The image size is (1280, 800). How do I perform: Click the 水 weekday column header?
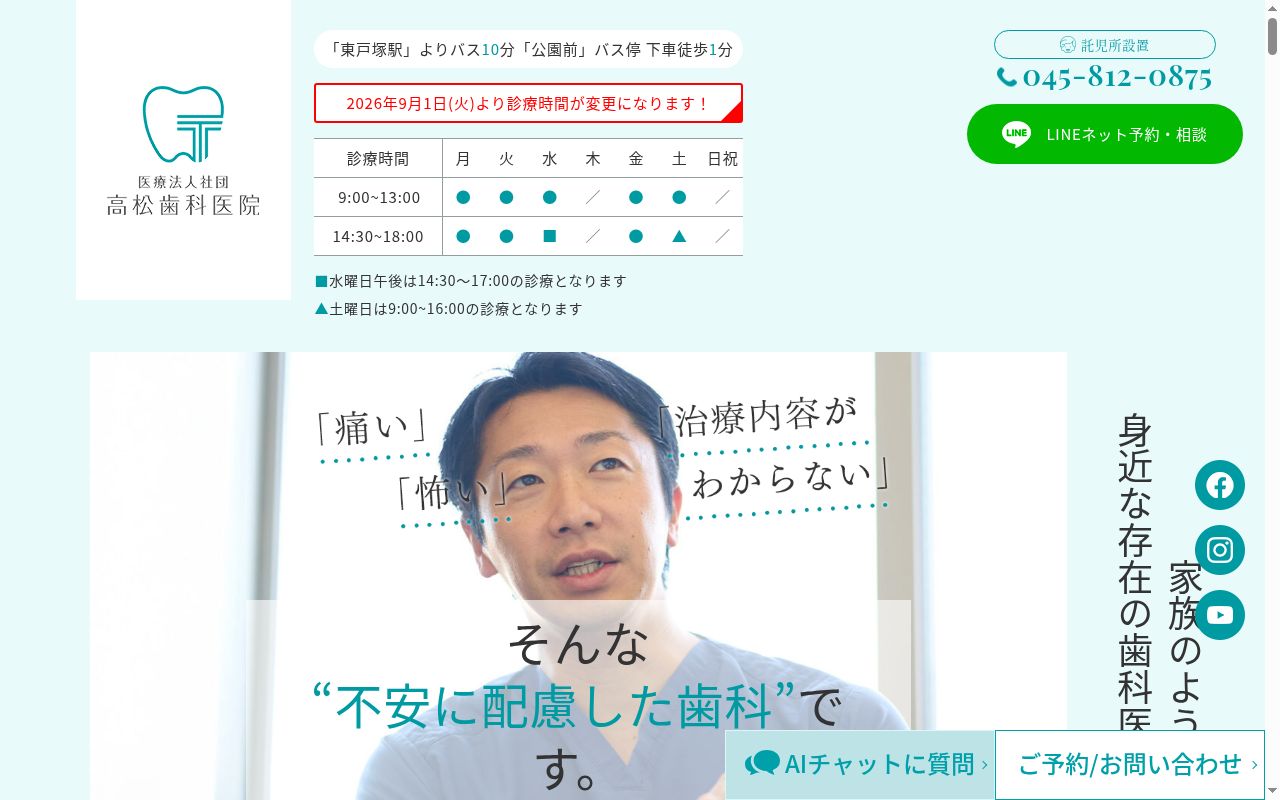click(x=549, y=158)
